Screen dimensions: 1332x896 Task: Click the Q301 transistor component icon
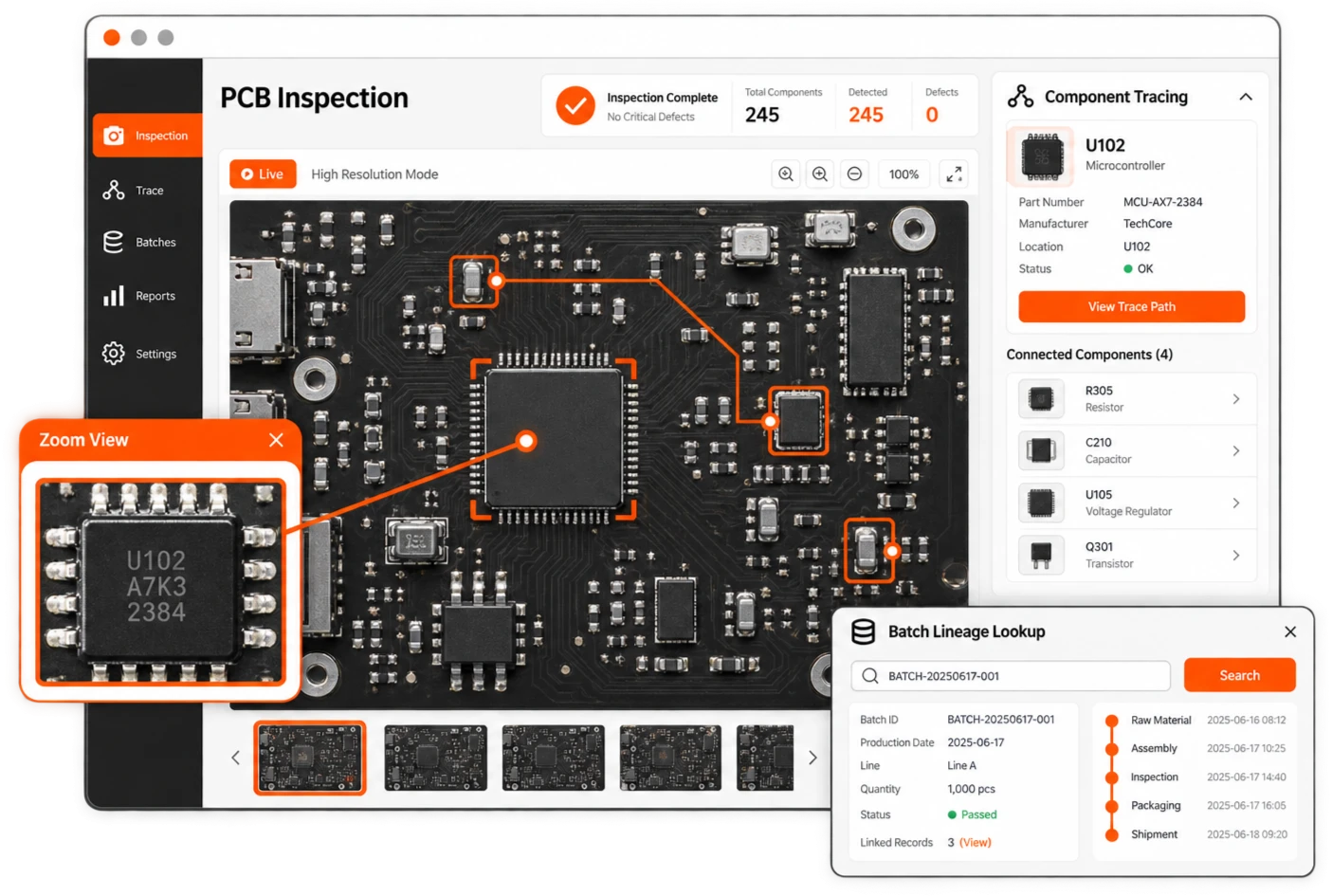1041,556
